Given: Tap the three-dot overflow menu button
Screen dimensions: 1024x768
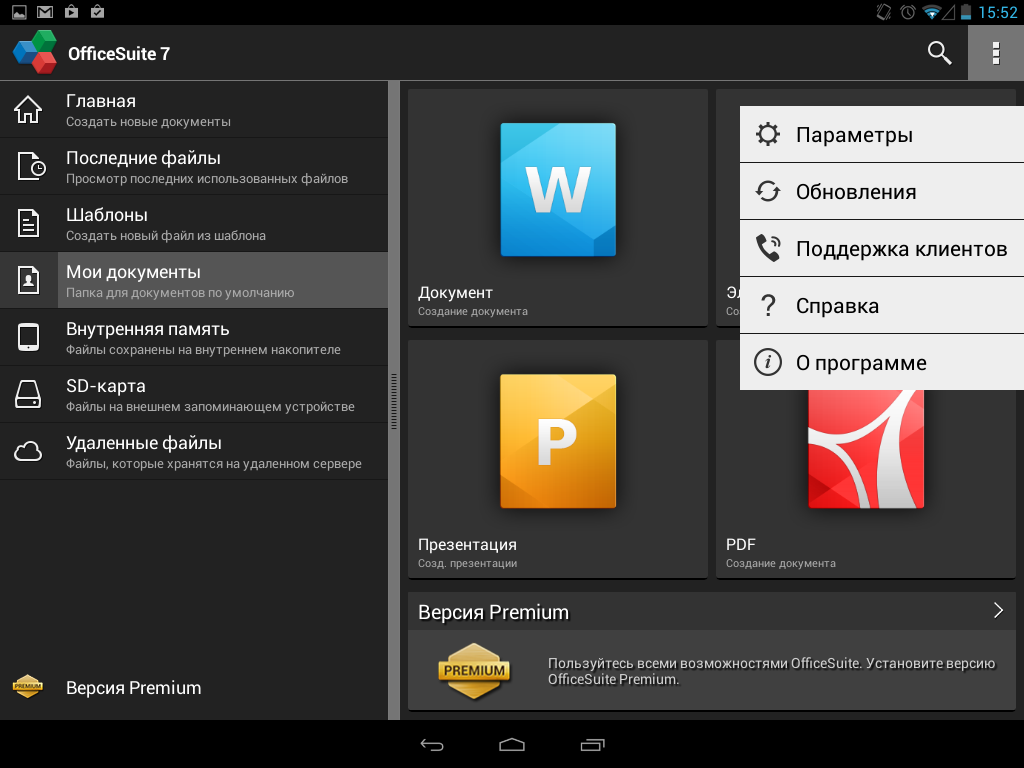Looking at the screenshot, I should click(x=996, y=53).
